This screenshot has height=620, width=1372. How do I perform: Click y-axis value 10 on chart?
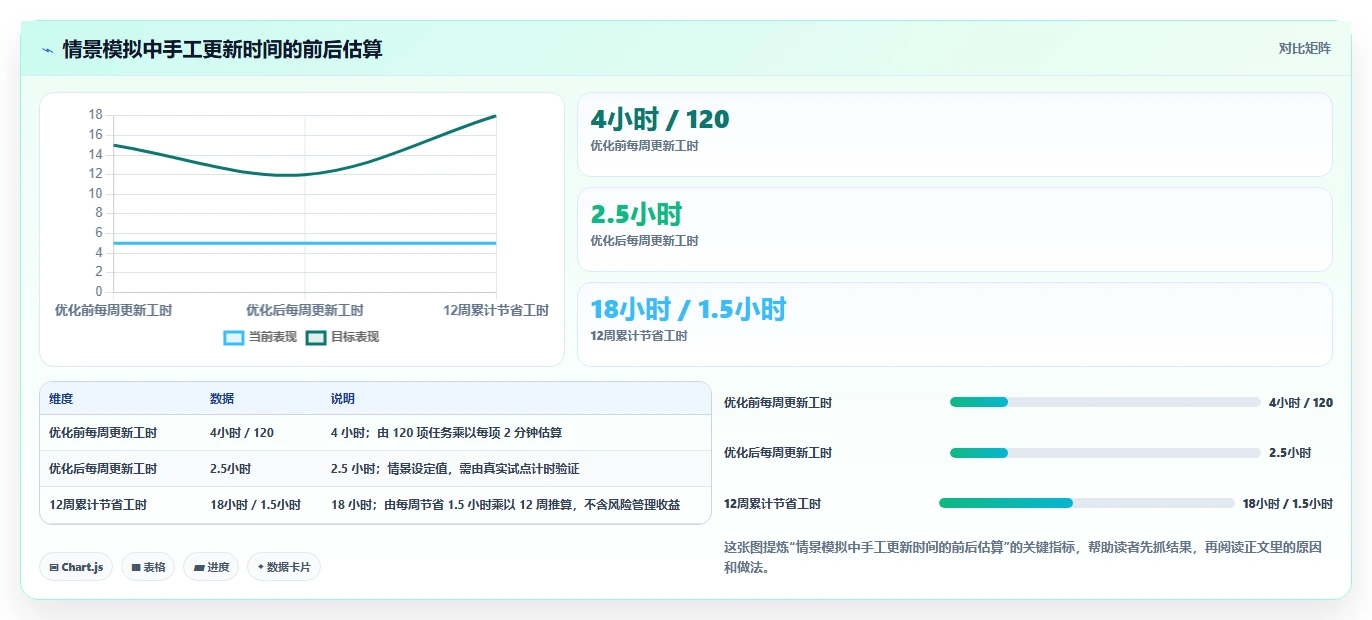tap(95, 193)
